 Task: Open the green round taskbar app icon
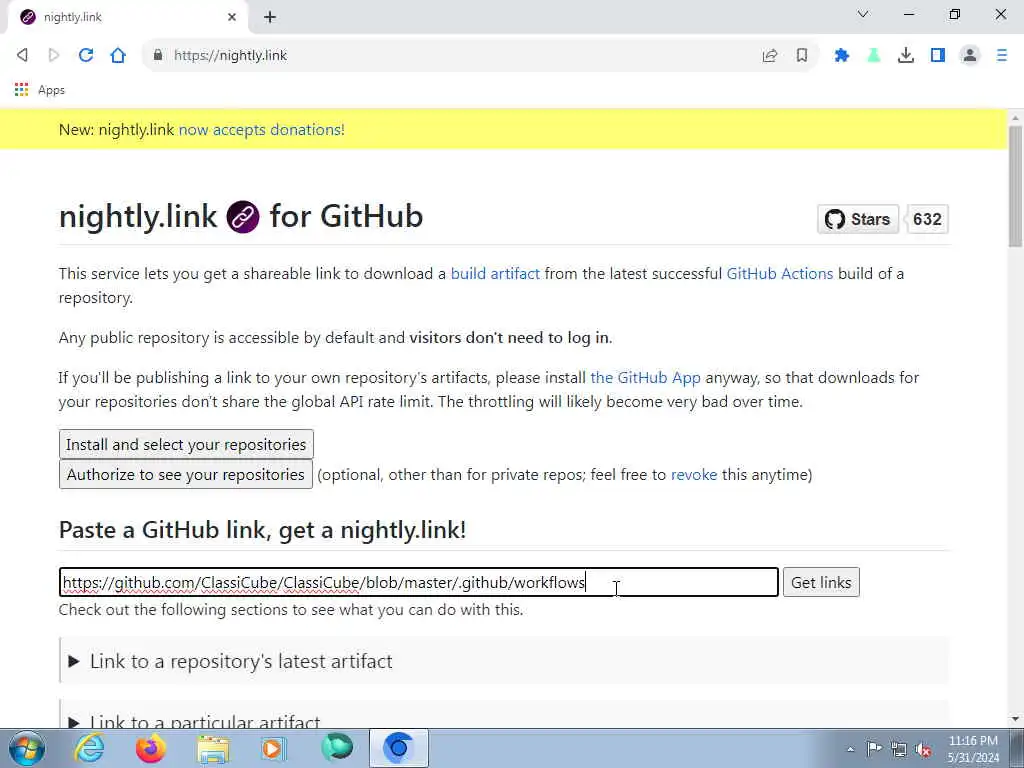click(337, 748)
